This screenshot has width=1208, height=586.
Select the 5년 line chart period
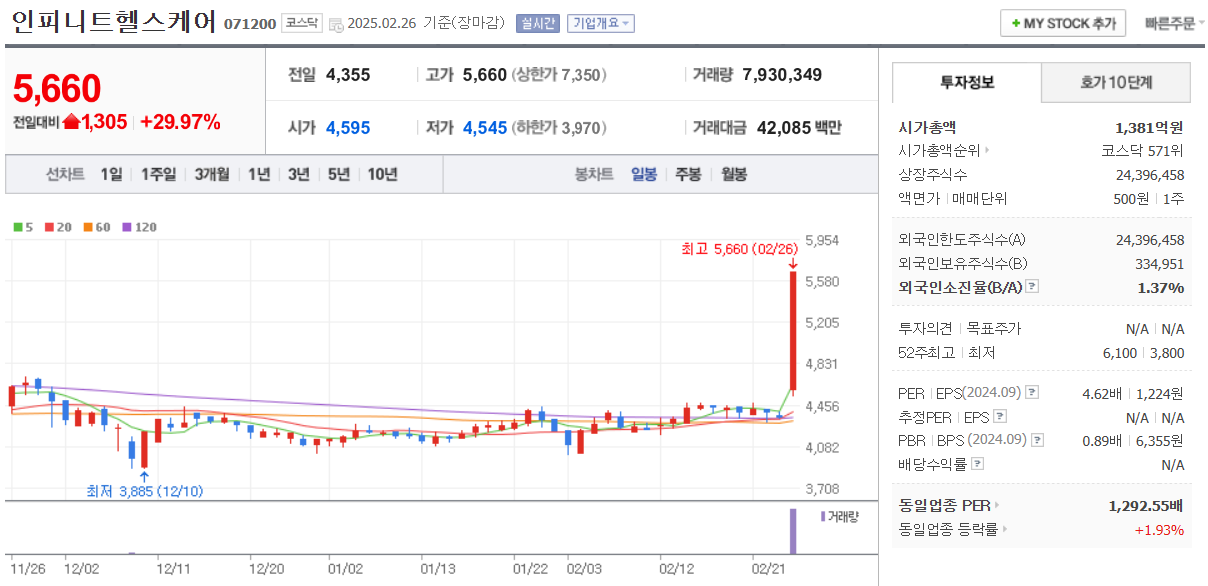[x=340, y=174]
